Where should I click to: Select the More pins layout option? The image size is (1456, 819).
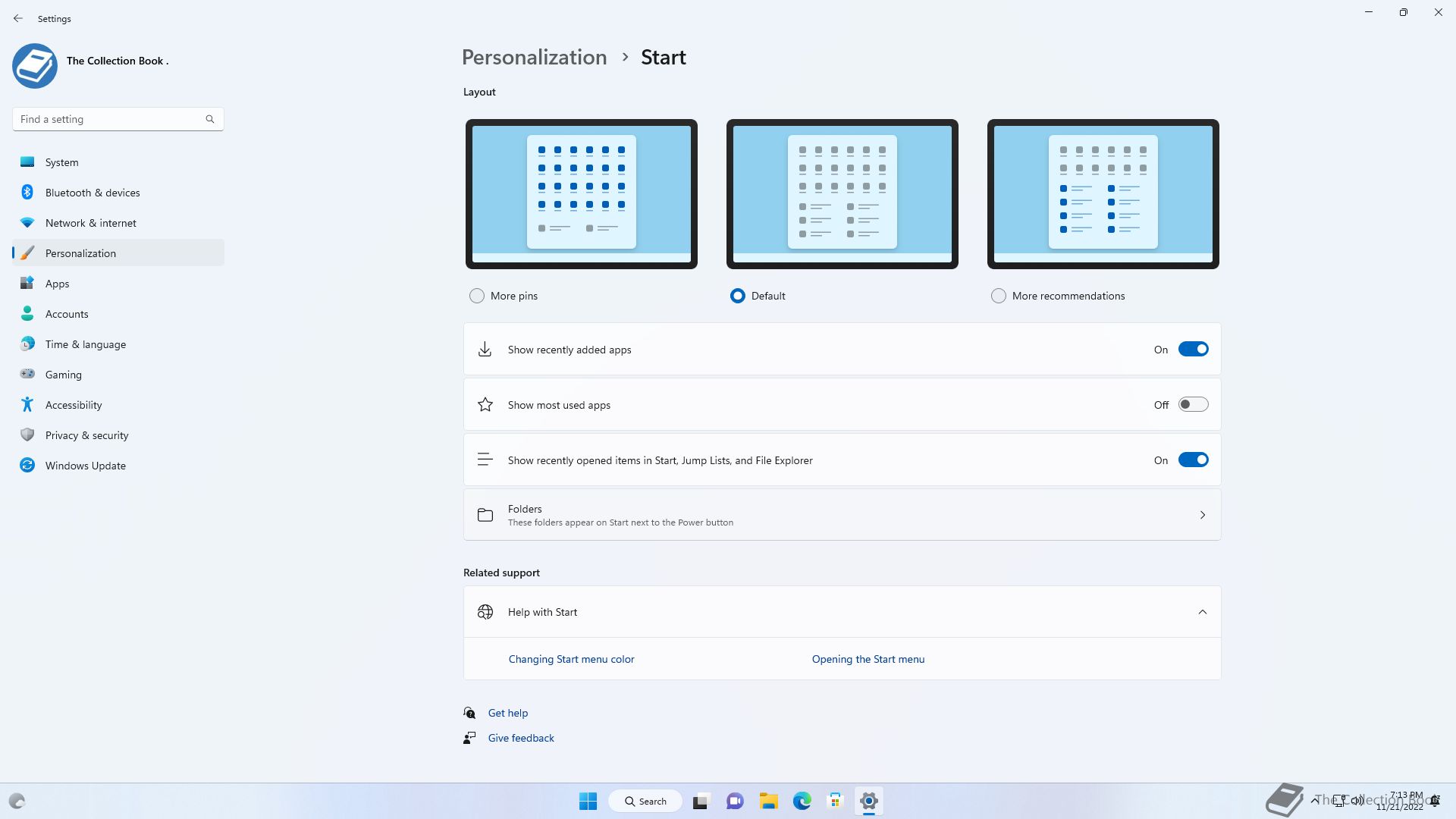477,296
